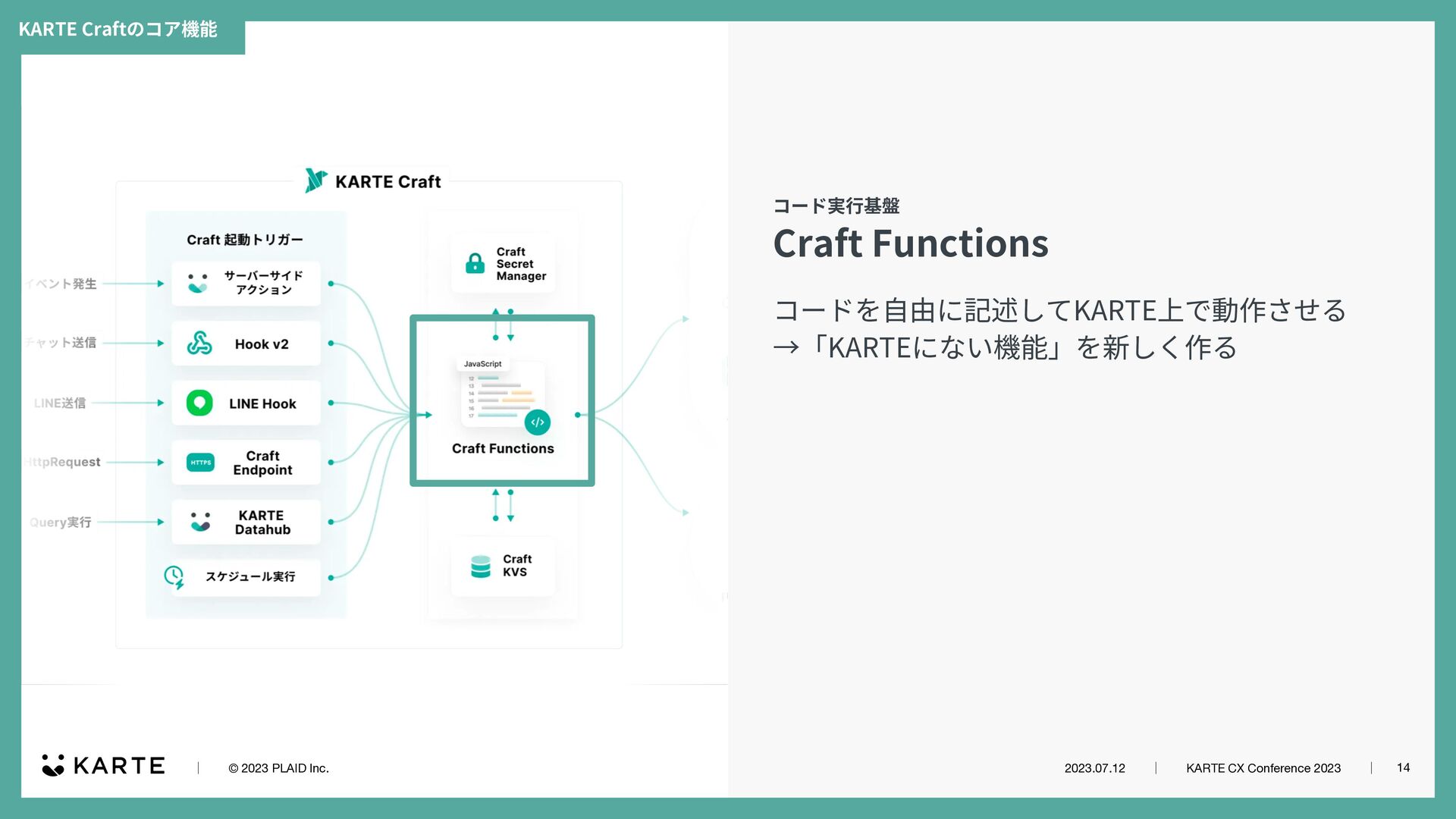1456x819 pixels.
Task: Click the KARTE CX Conference 2023 text
Action: click(1263, 768)
